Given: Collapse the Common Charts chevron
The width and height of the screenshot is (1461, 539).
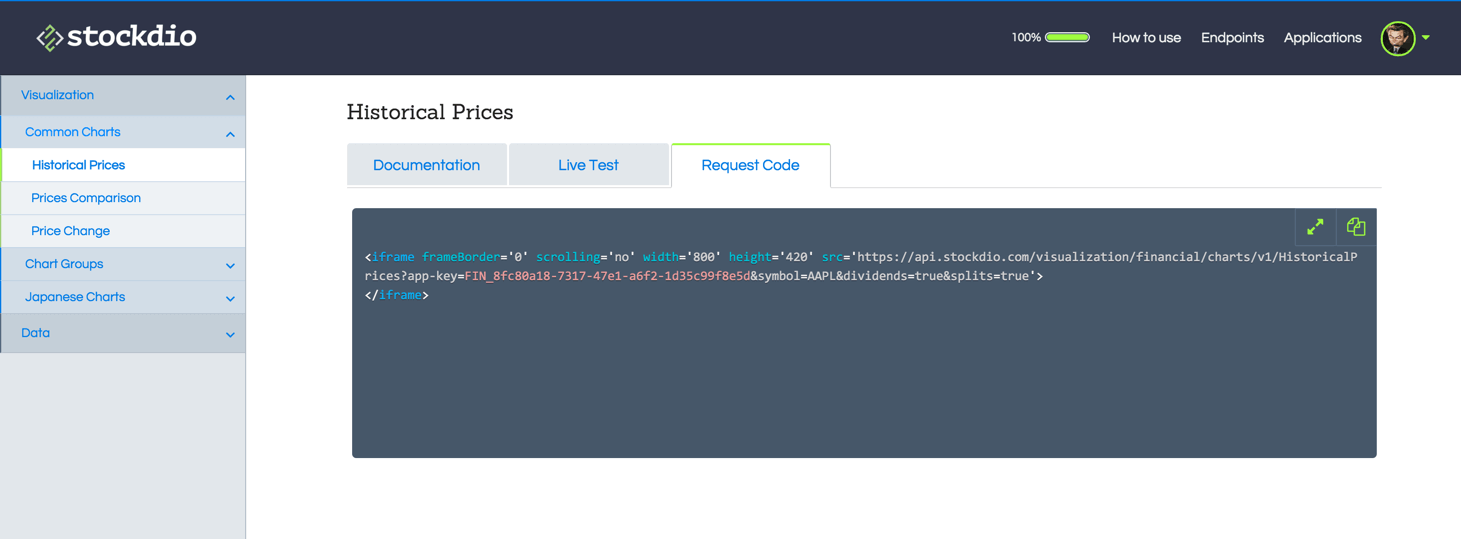Looking at the screenshot, I should coord(230,134).
